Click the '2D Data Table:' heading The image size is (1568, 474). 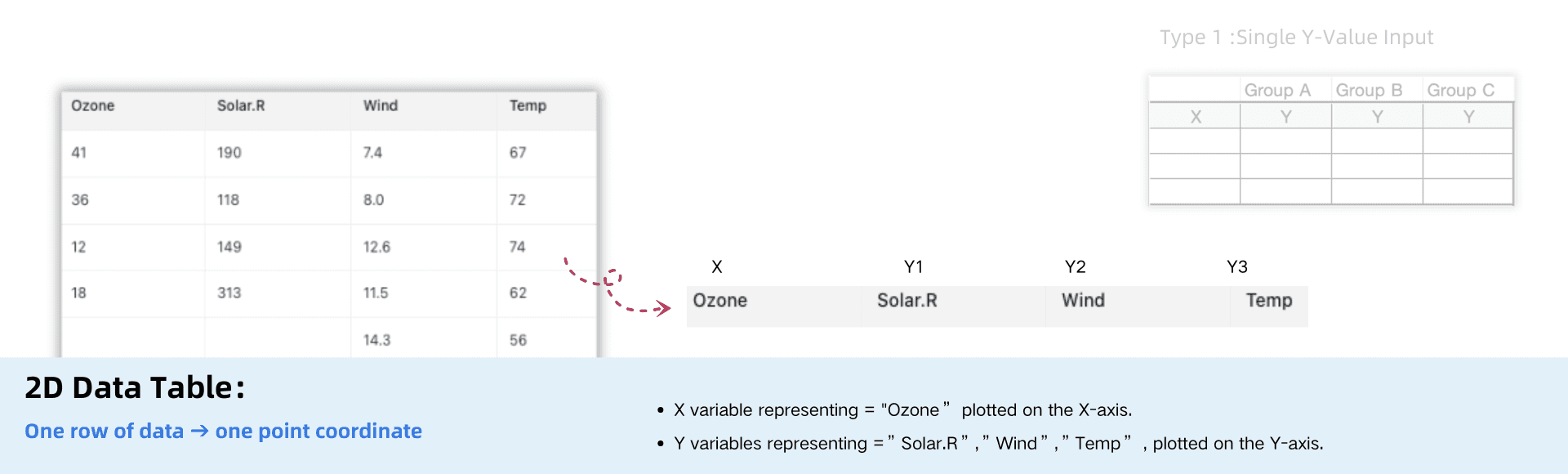pyautogui.click(x=135, y=387)
